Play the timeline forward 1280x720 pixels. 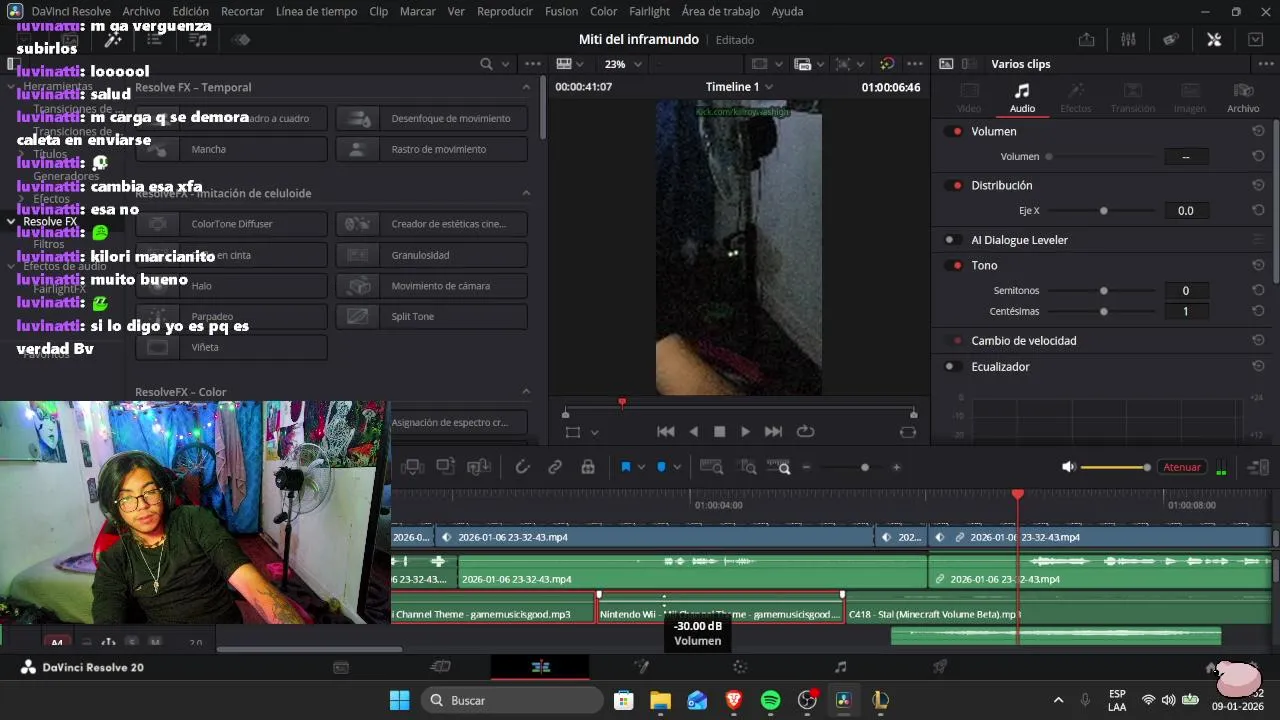tap(745, 432)
